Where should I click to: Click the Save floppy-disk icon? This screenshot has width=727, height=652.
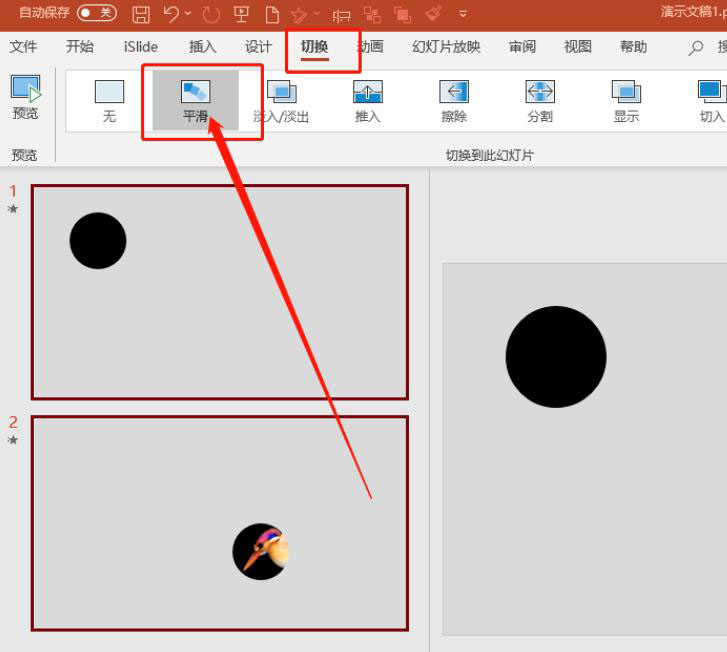point(141,14)
